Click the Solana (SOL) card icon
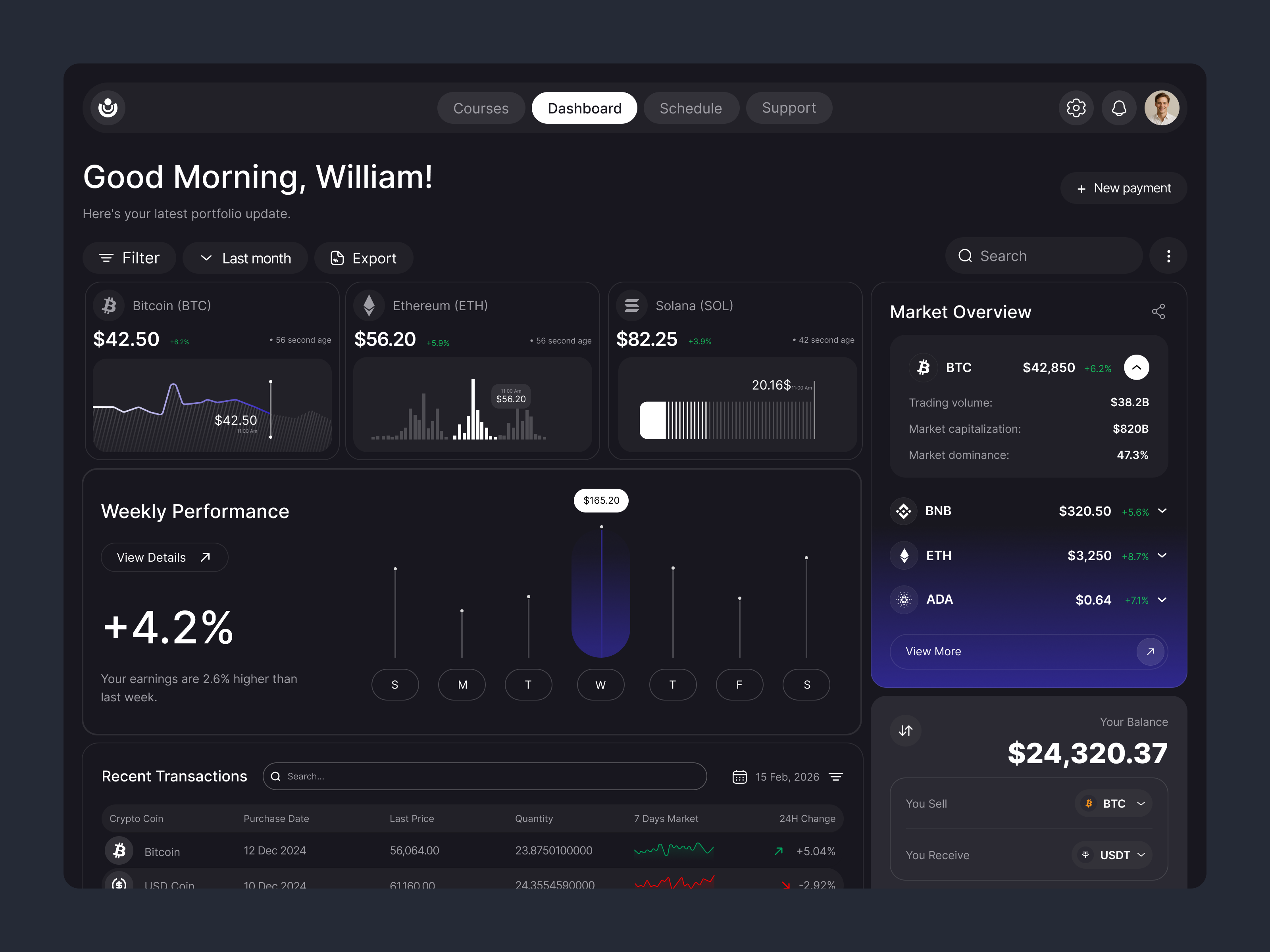The width and height of the screenshot is (1270, 952). [x=631, y=305]
